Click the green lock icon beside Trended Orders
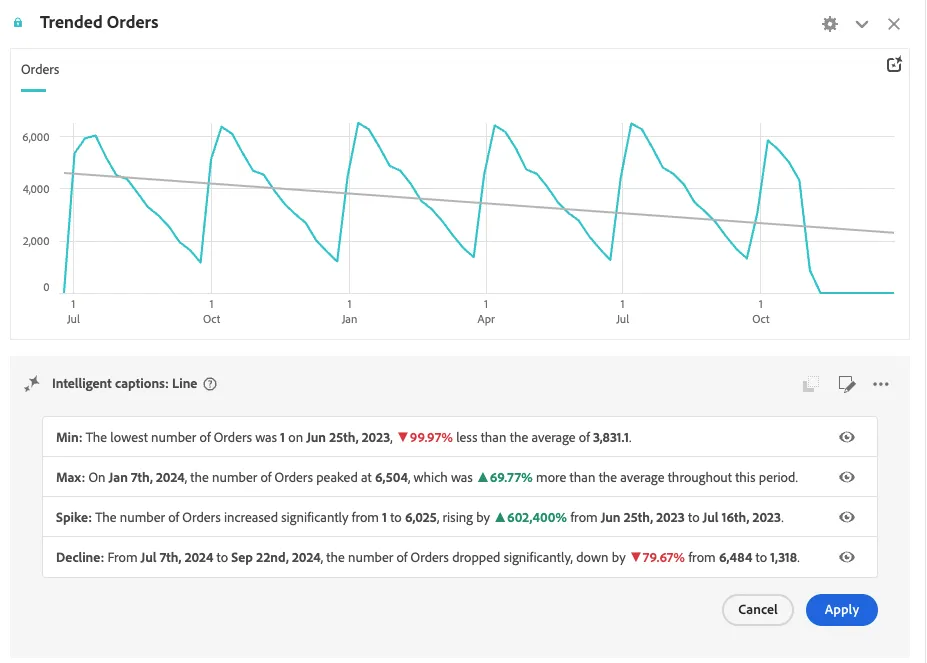The width and height of the screenshot is (927, 663). [x=18, y=22]
